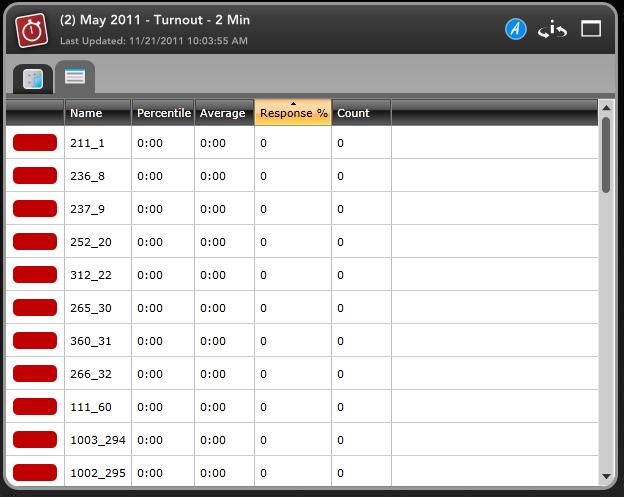Sort by the Percentile column header
Viewport: 624px width, 497px height.
[163, 113]
